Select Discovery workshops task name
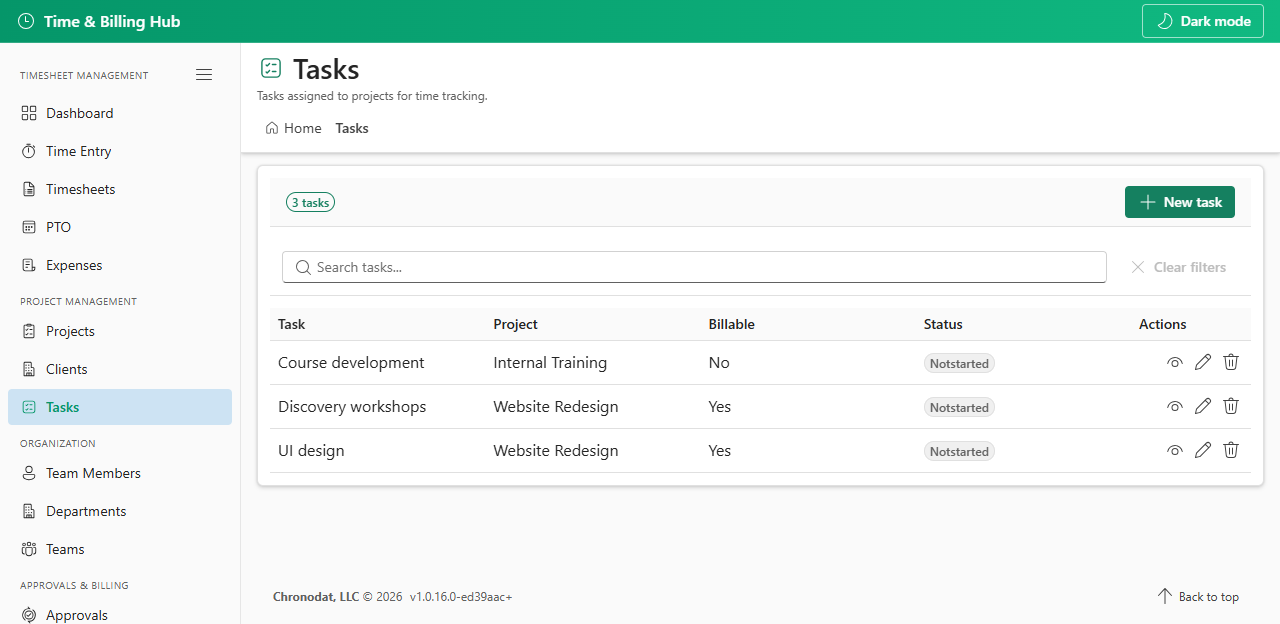 [x=352, y=407]
